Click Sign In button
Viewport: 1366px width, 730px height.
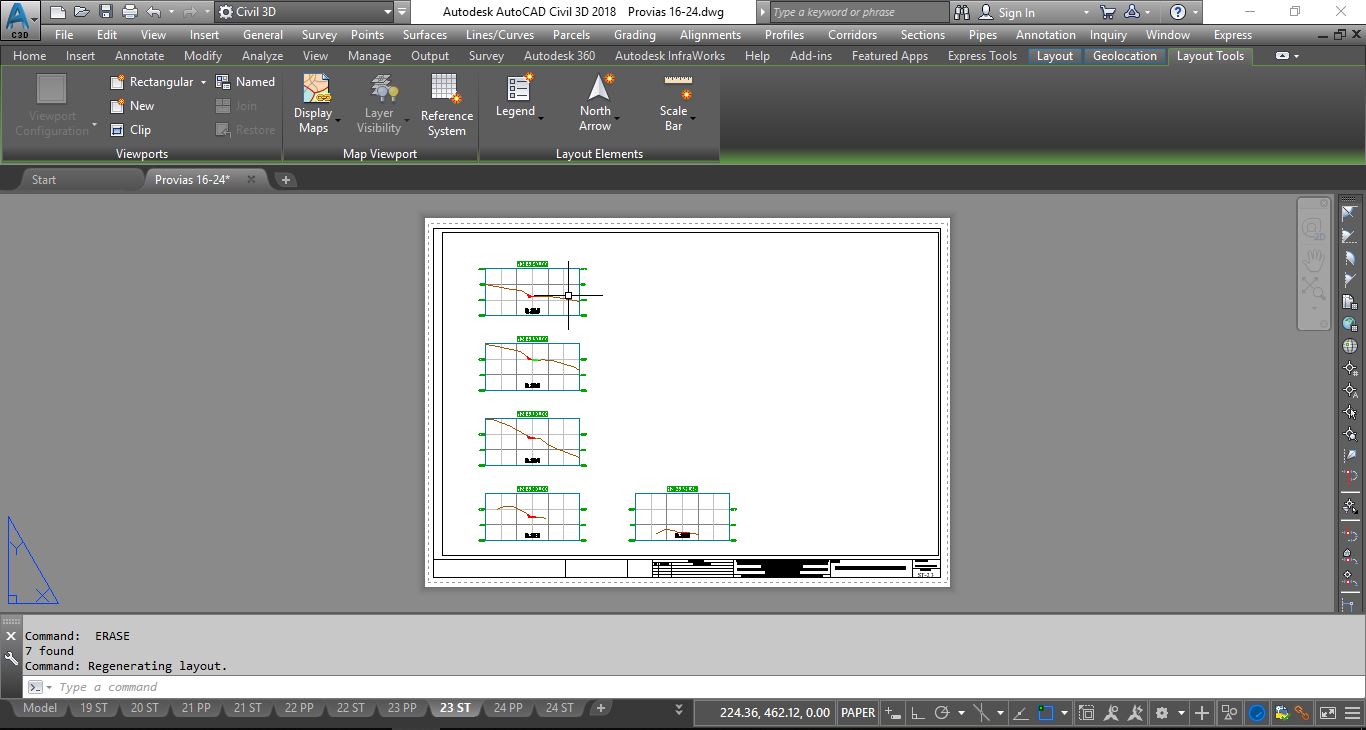(x=1008, y=12)
